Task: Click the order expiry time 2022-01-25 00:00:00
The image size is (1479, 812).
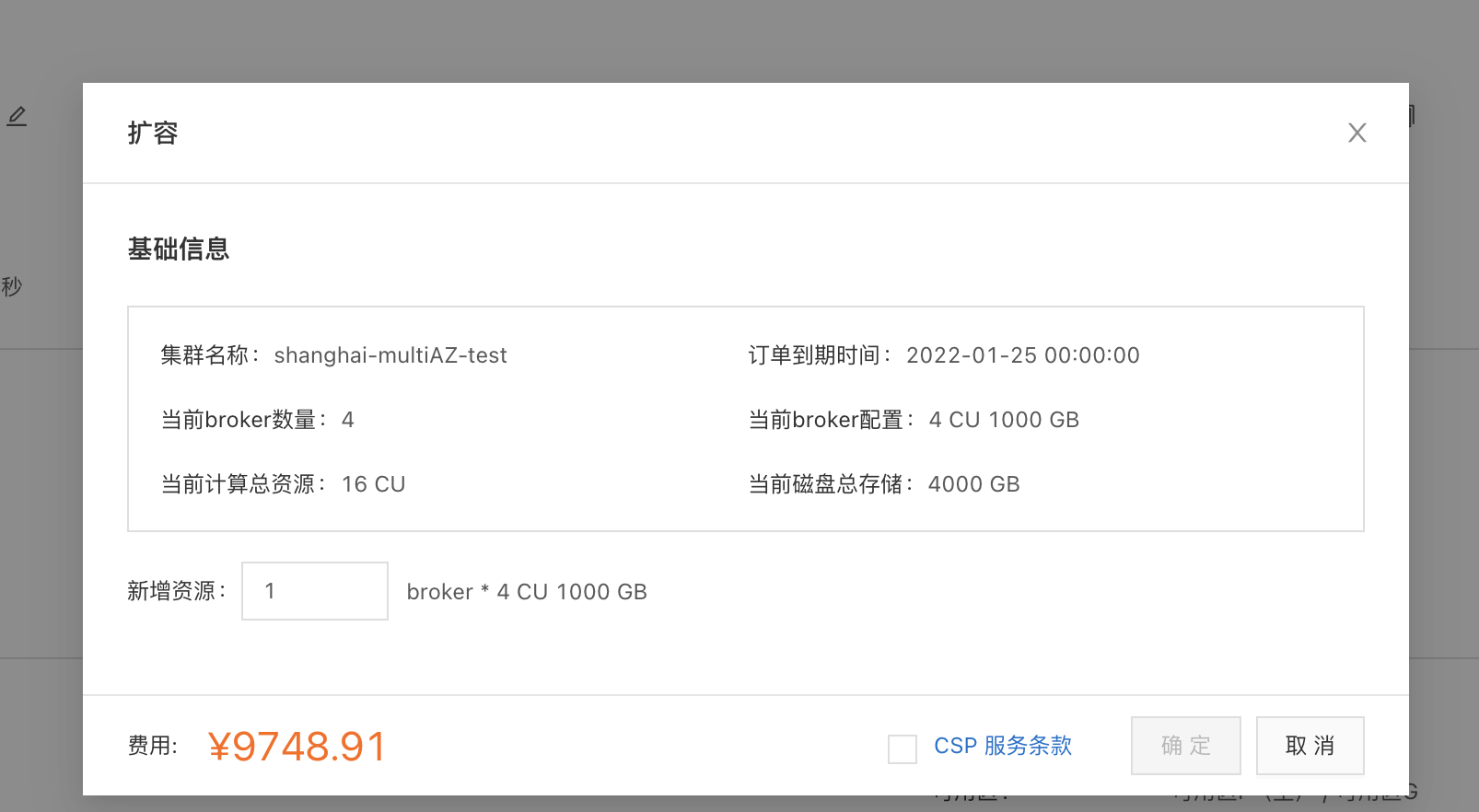Action: coord(1023,355)
